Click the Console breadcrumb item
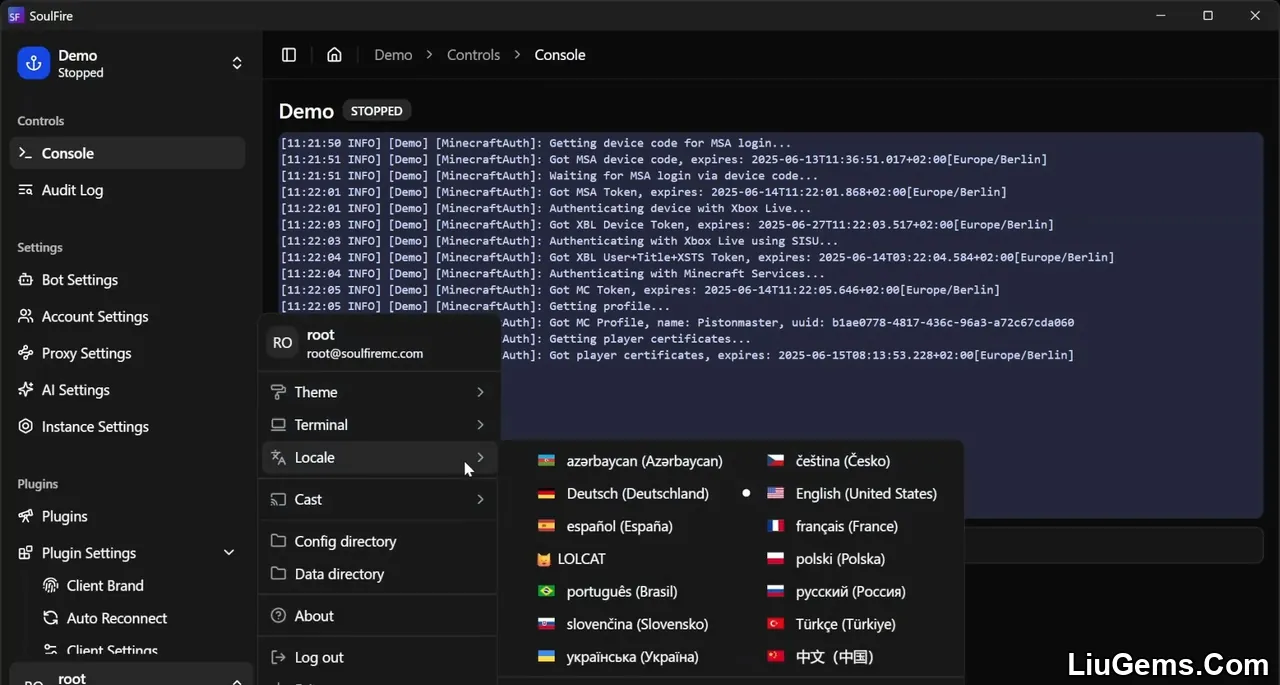This screenshot has height=685, width=1280. (560, 55)
